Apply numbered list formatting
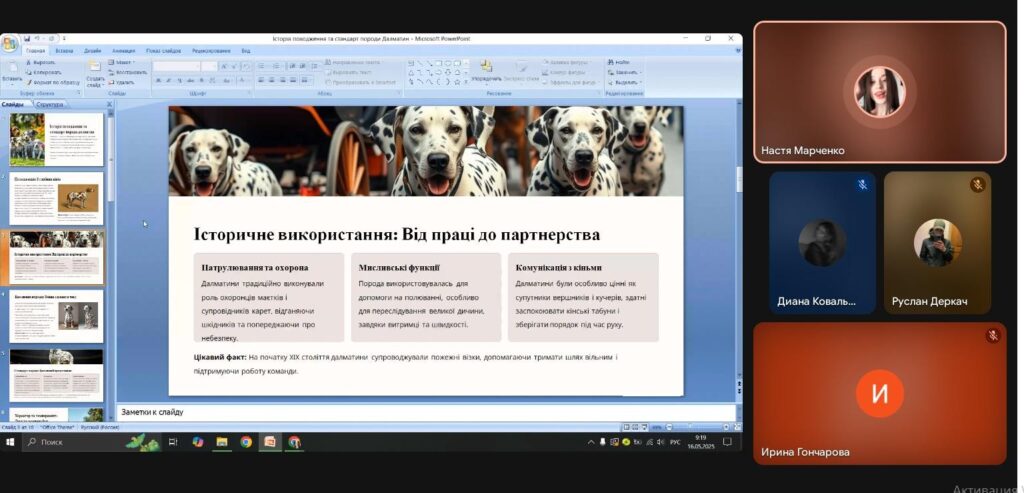 coord(277,66)
